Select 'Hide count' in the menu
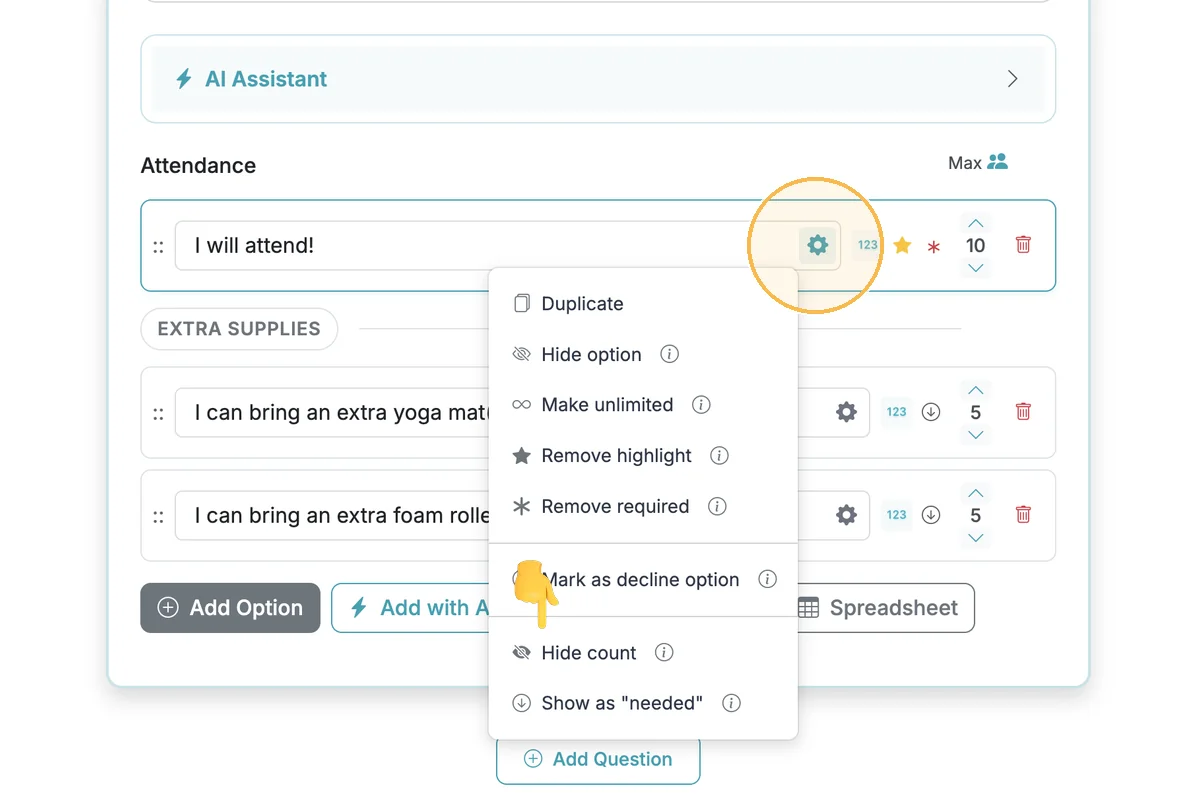The width and height of the screenshot is (1200, 800). 588,653
